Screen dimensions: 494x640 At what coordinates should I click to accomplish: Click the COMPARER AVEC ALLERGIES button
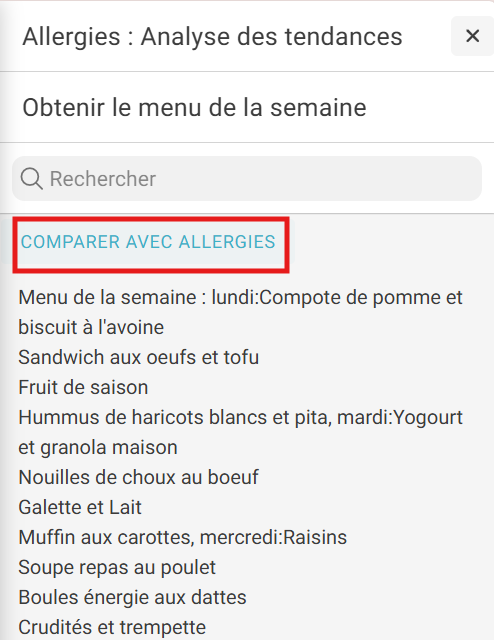pyautogui.click(x=148, y=242)
